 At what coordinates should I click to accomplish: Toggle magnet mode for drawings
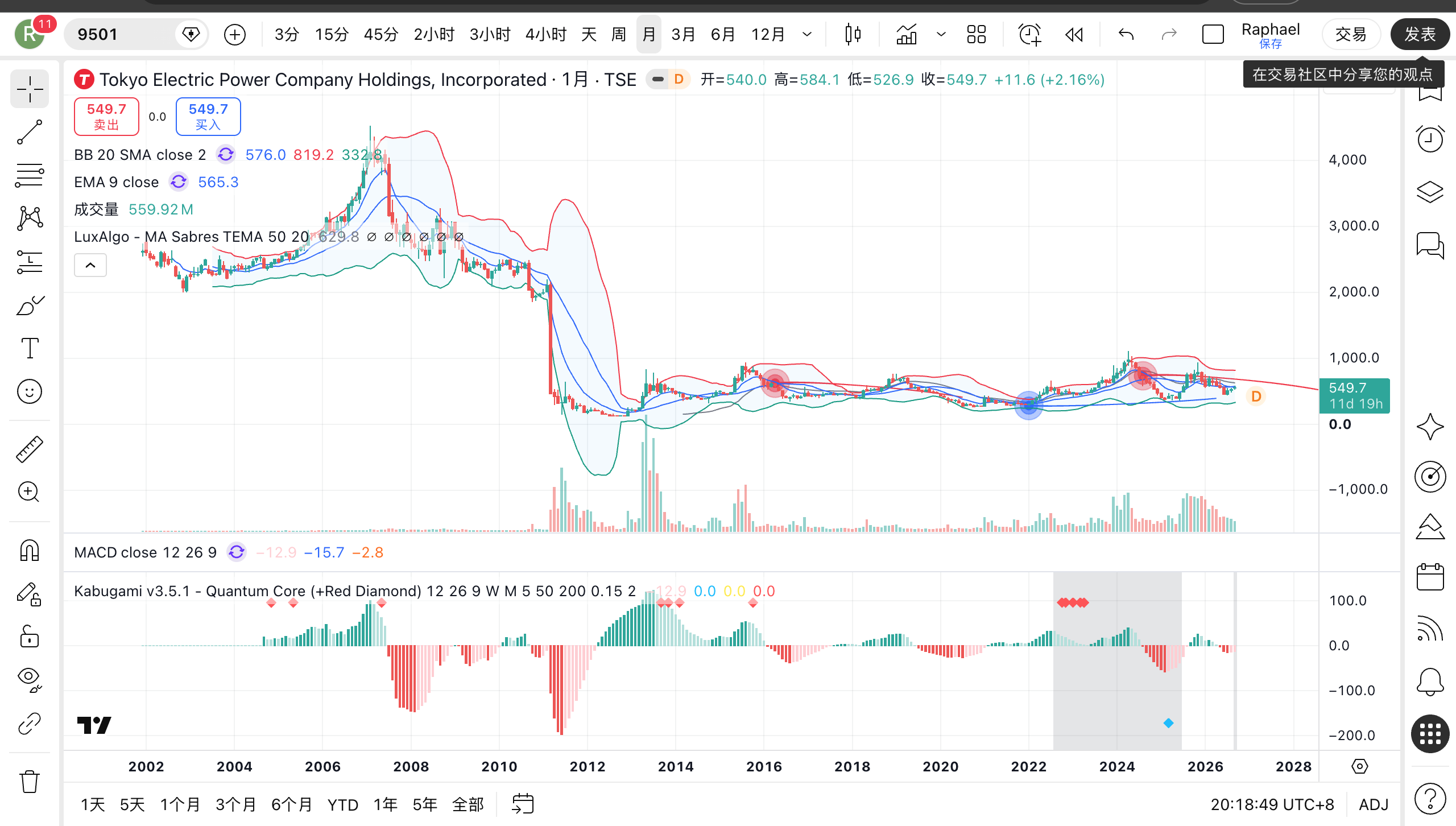(30, 550)
